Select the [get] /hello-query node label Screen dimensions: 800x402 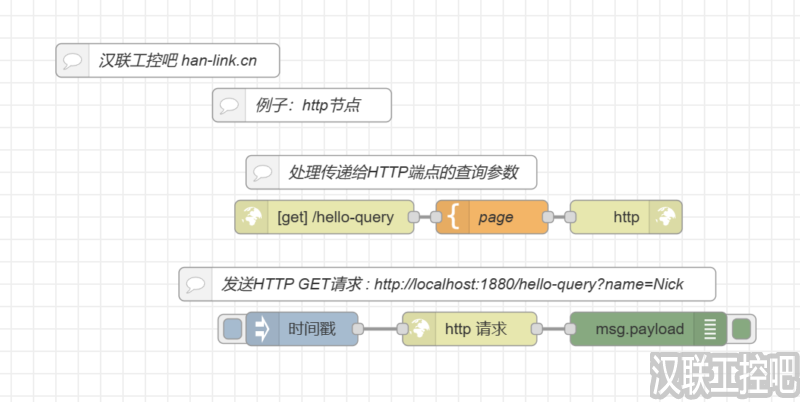335,217
